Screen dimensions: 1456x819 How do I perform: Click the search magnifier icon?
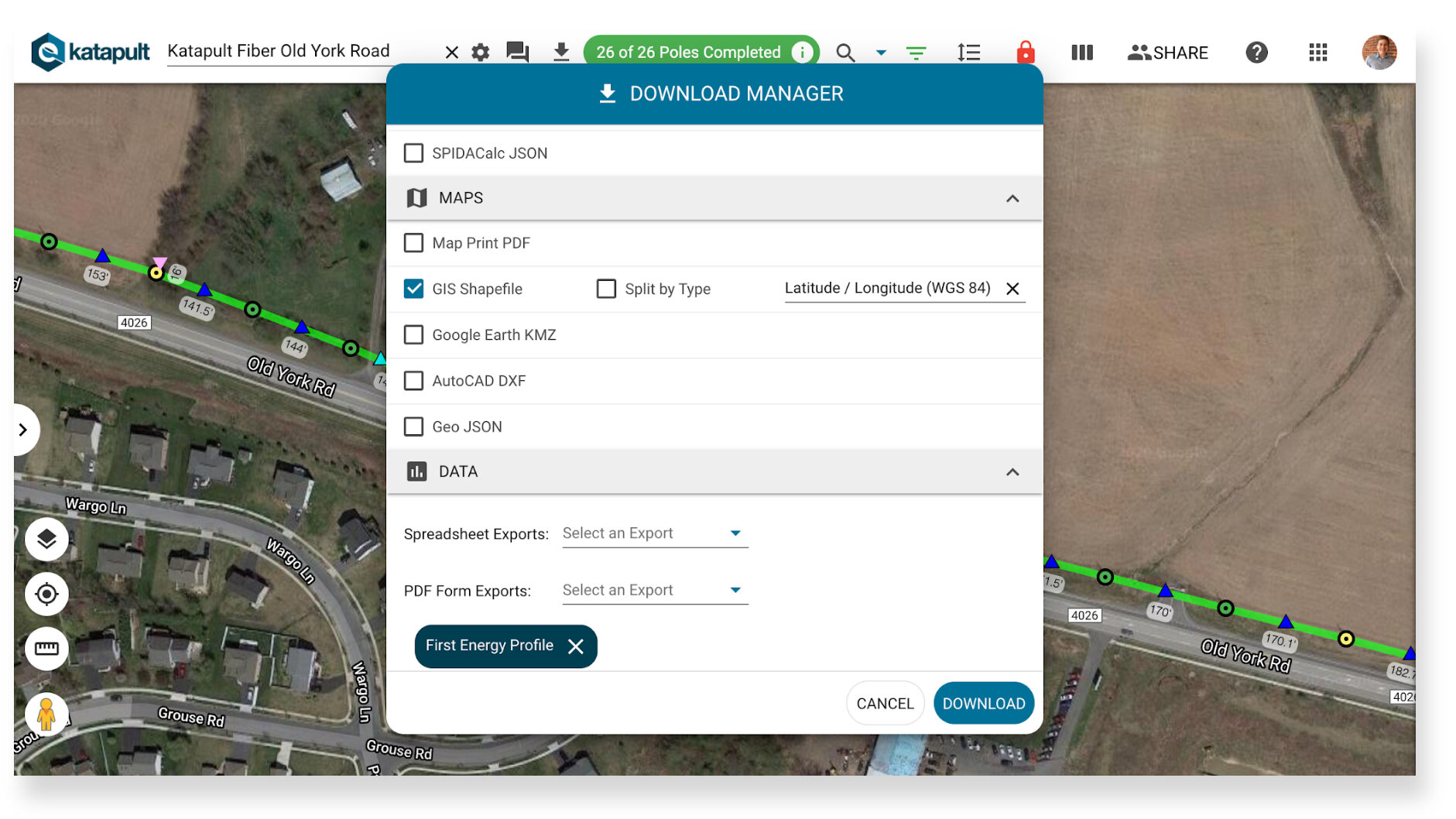(845, 53)
